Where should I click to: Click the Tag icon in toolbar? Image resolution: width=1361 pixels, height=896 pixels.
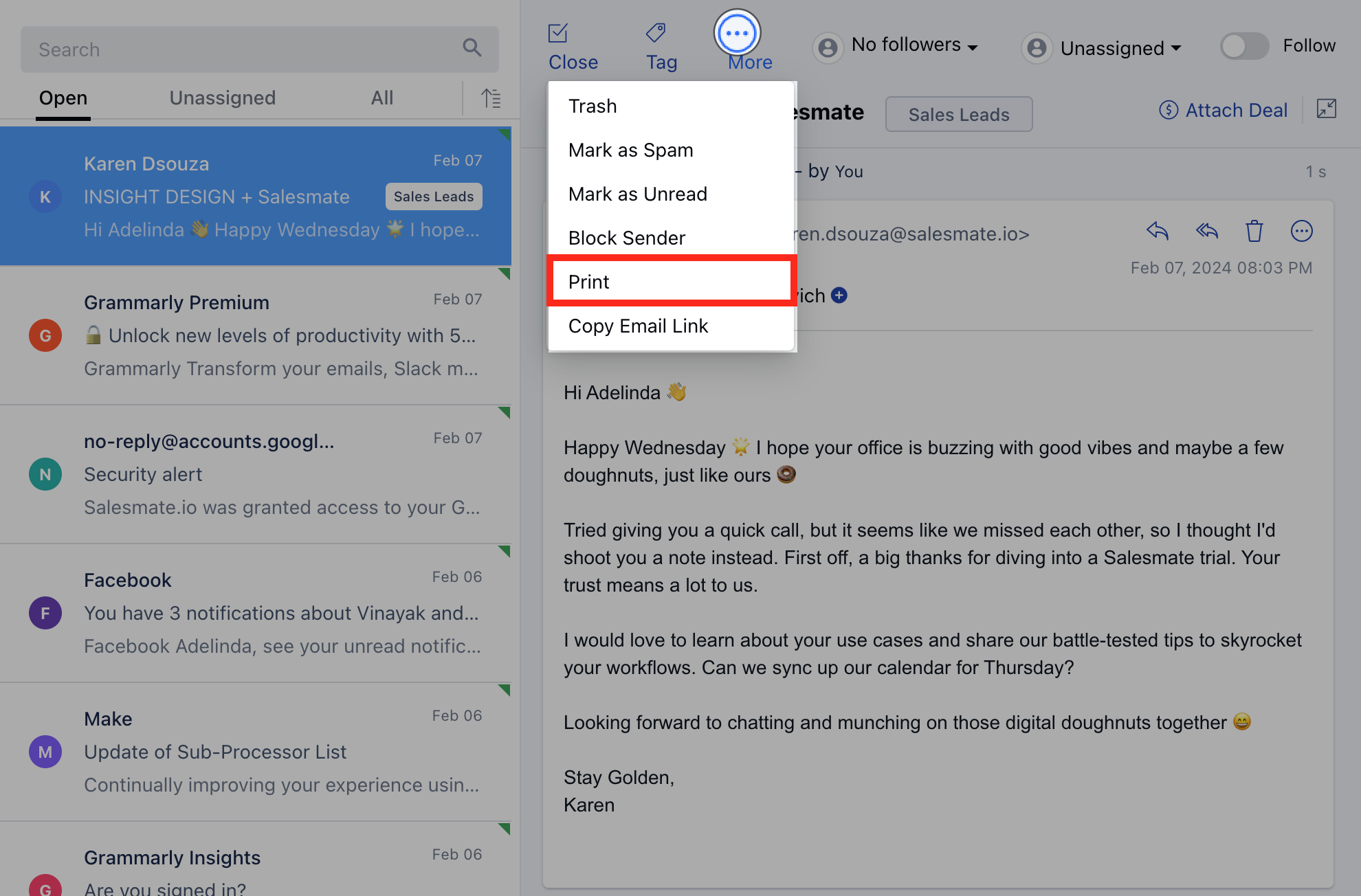(656, 33)
